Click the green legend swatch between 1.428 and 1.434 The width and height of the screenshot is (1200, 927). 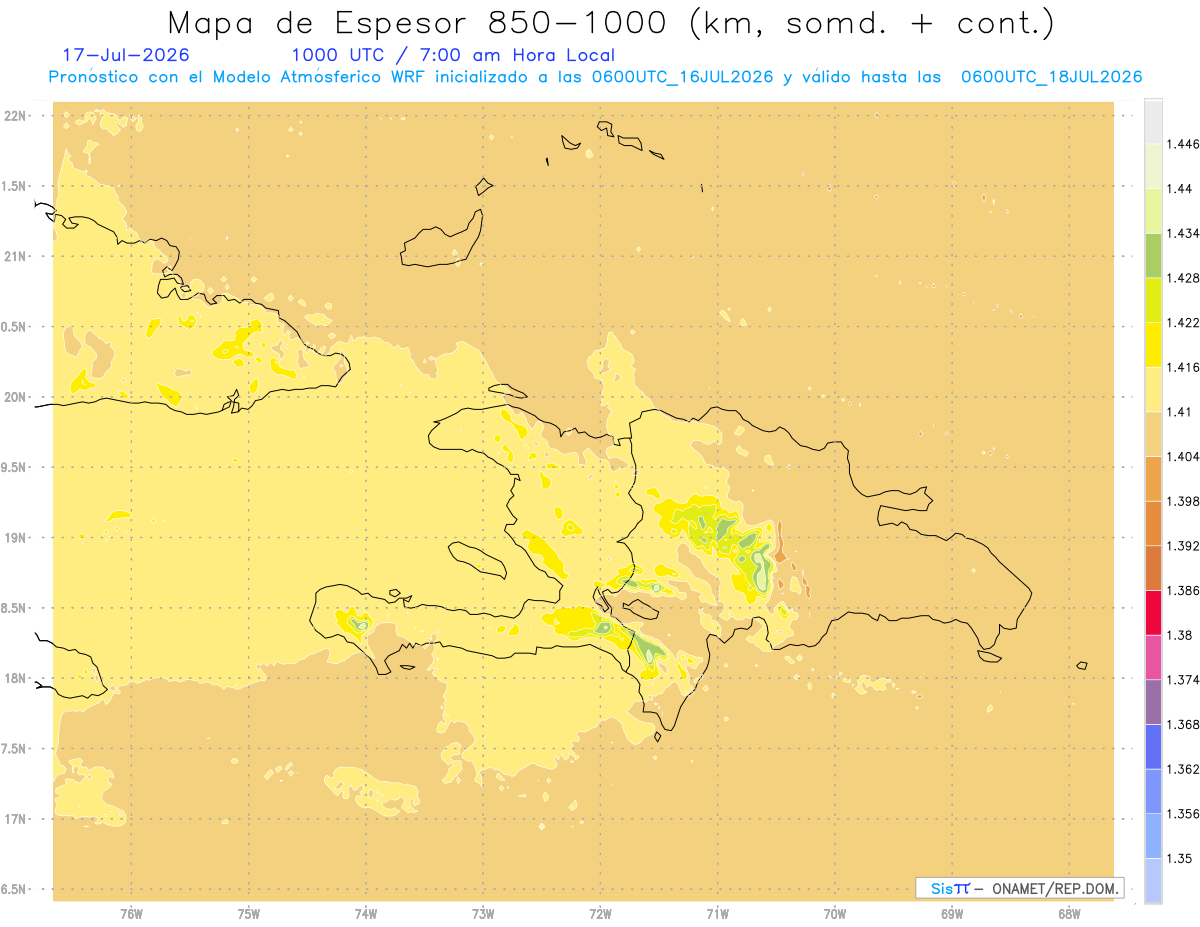1153,255
